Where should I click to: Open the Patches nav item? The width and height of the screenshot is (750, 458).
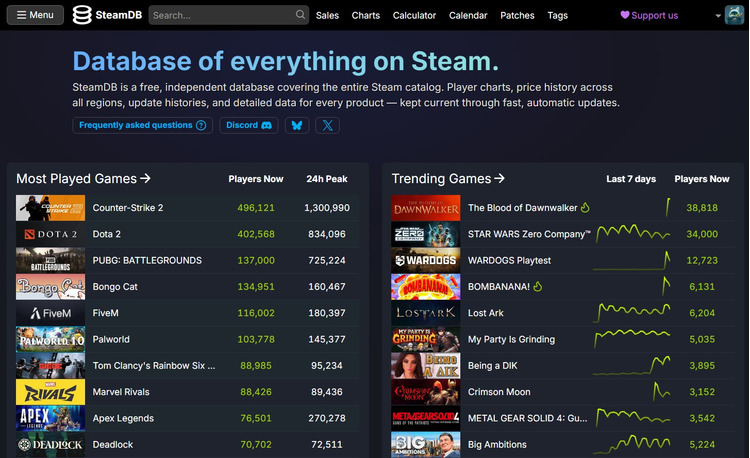tap(517, 15)
